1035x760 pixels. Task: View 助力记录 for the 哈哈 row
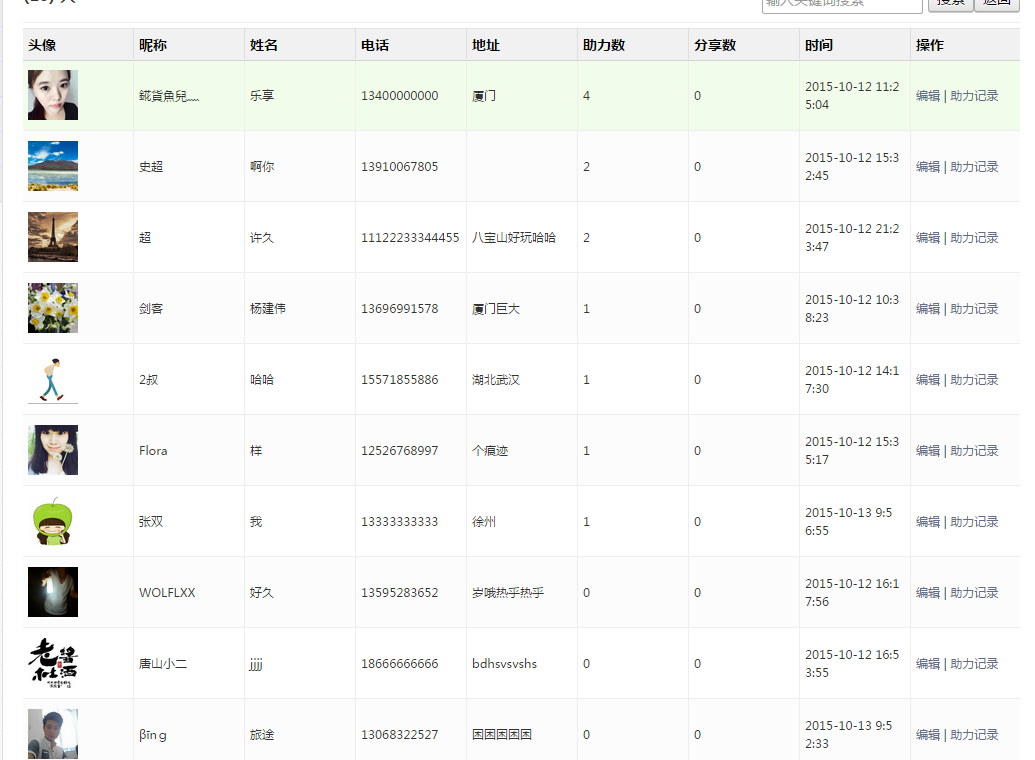tap(974, 380)
